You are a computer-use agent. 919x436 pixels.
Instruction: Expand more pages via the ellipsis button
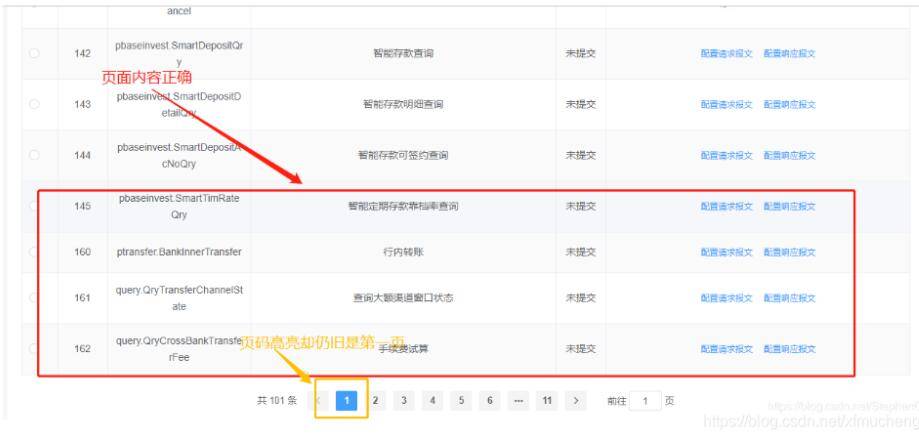click(518, 401)
